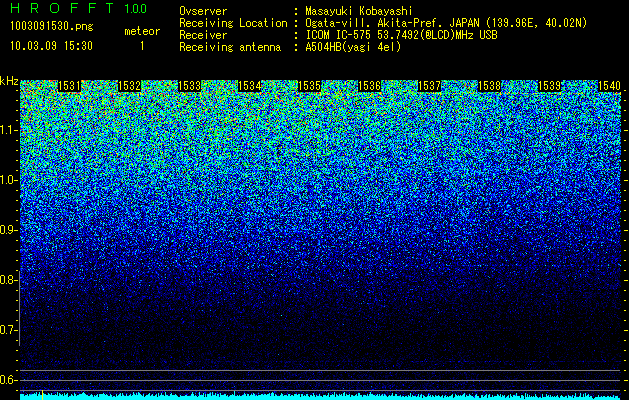629x400 pixels.
Task: Click the 1534 time marker
Action: click(x=250, y=86)
